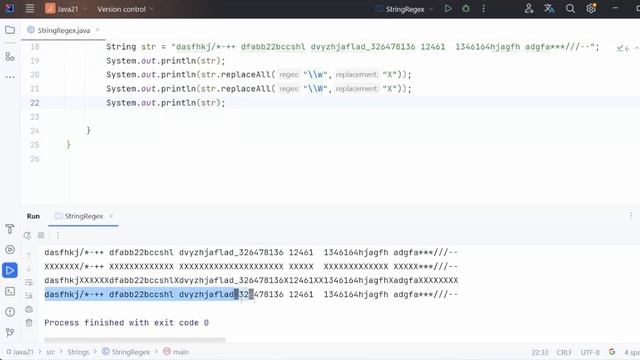Expand next highlighted error chevron
The width and height of the screenshot is (640, 360).
(x=636, y=48)
